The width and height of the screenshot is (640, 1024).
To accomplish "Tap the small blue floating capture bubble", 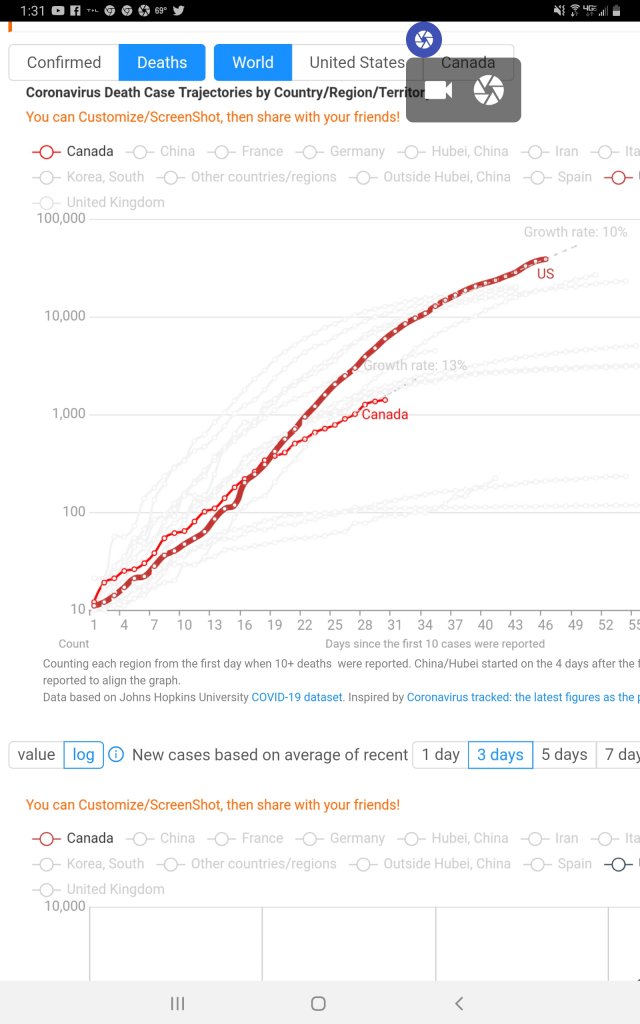I will [423, 40].
